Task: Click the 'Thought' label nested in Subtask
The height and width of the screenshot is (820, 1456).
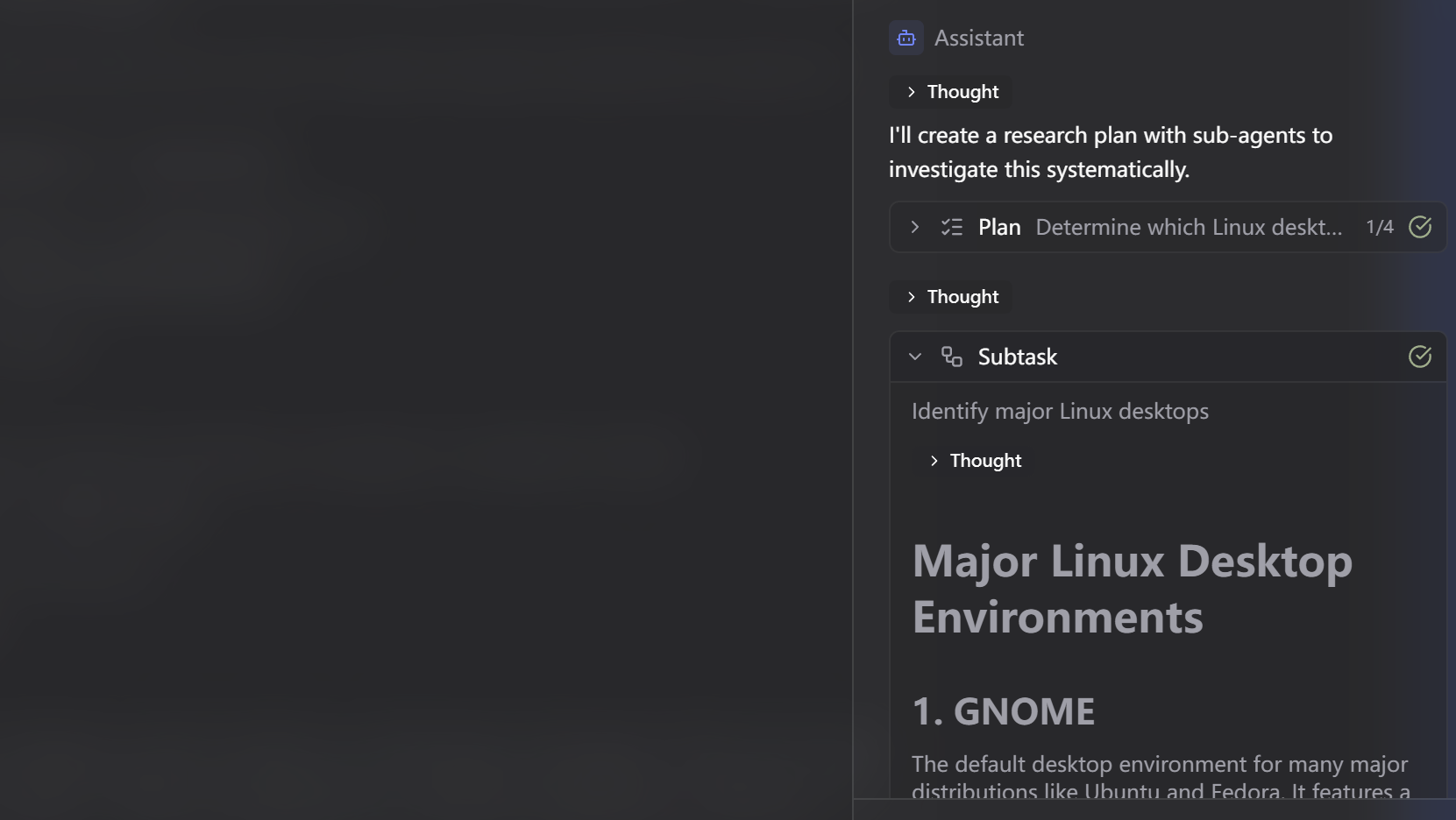Action: [985, 461]
